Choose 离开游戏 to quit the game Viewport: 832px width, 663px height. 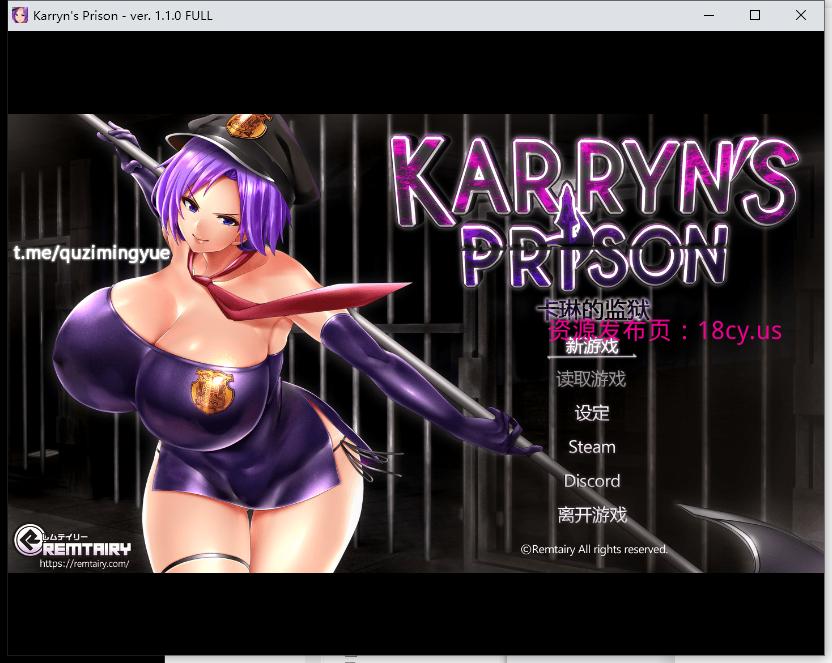tap(592, 514)
